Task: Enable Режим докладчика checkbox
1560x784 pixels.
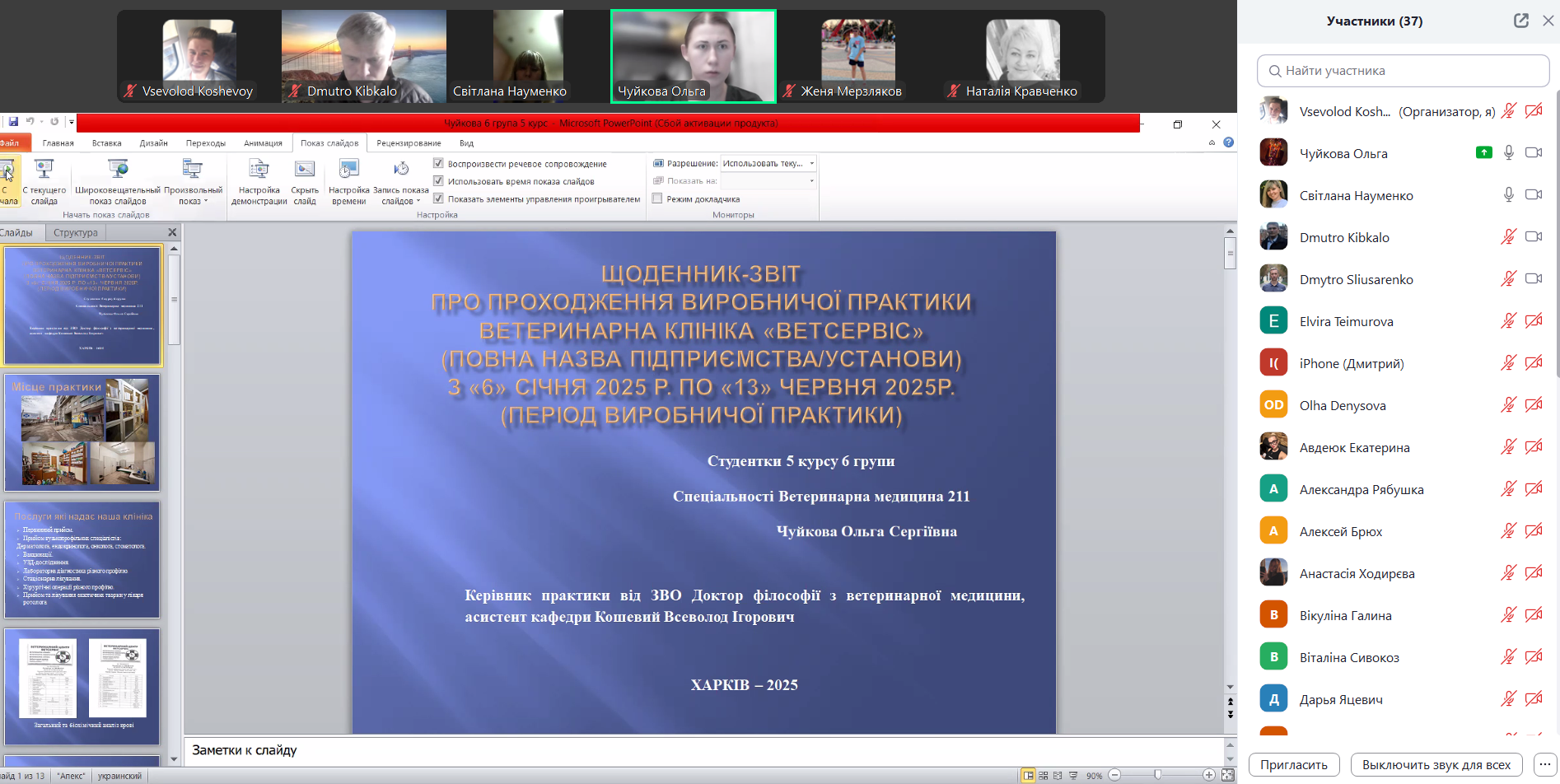Action: coord(657,198)
